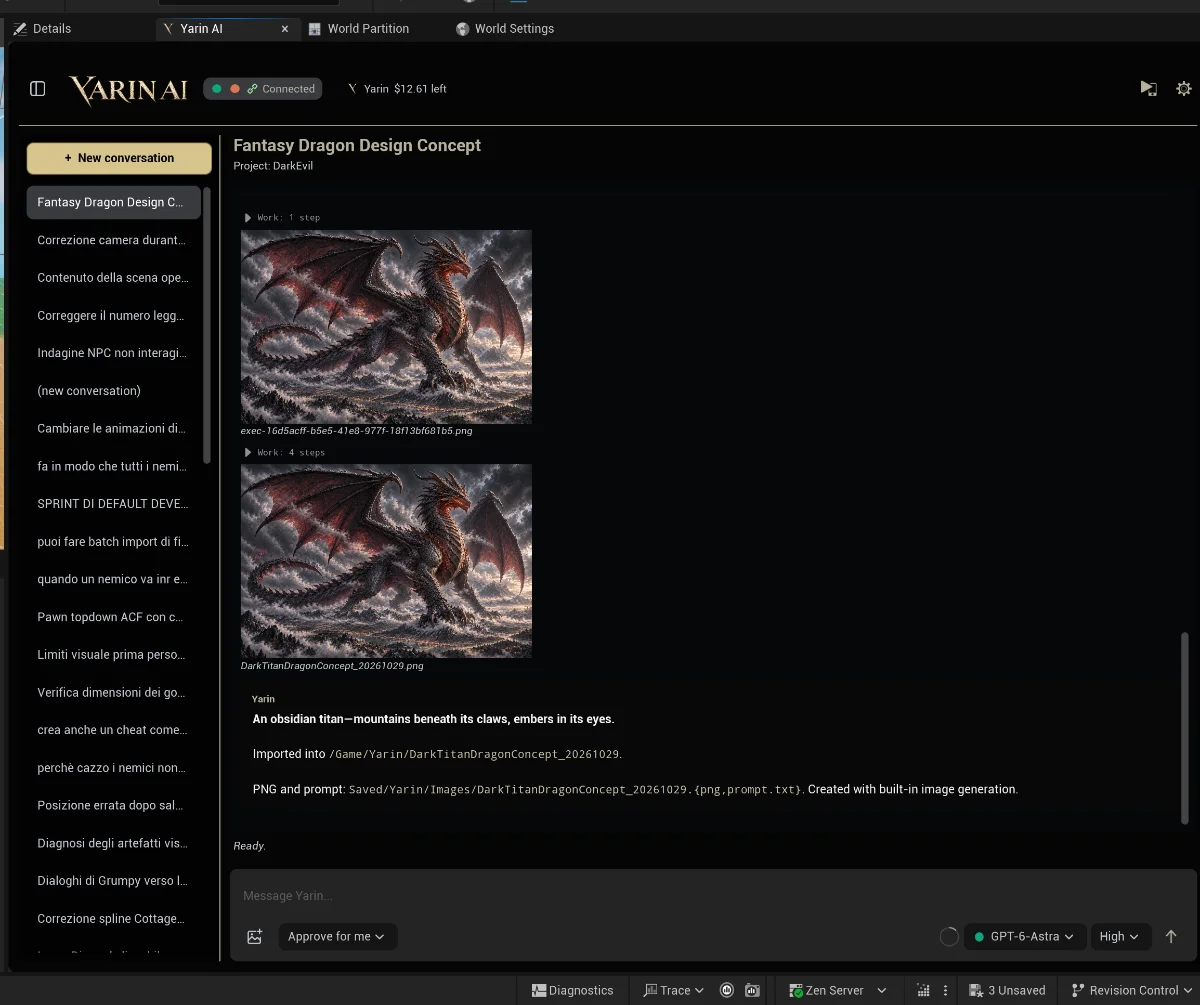Click the bar-chart stats icon in status bar
Screen dimensions: 1200x1005
point(923,990)
